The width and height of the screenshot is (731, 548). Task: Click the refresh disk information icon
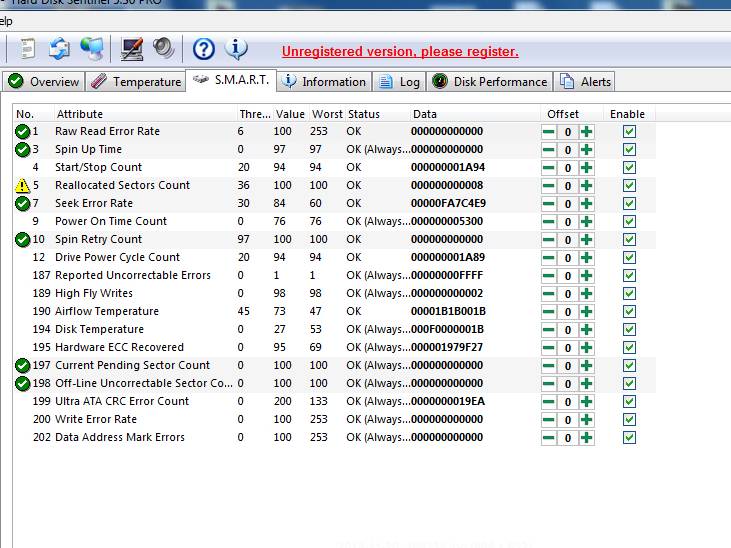59,49
